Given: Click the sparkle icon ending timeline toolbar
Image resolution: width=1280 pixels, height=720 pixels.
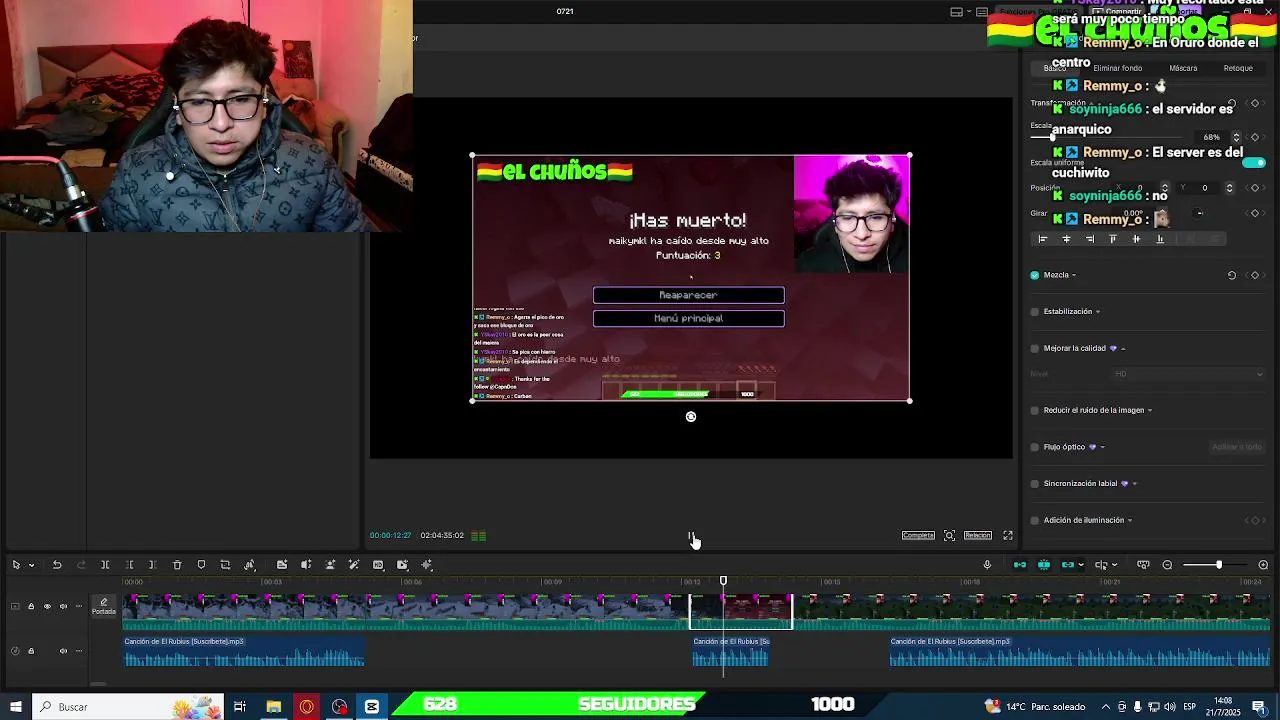Looking at the screenshot, I should pyautogui.click(x=427, y=565).
